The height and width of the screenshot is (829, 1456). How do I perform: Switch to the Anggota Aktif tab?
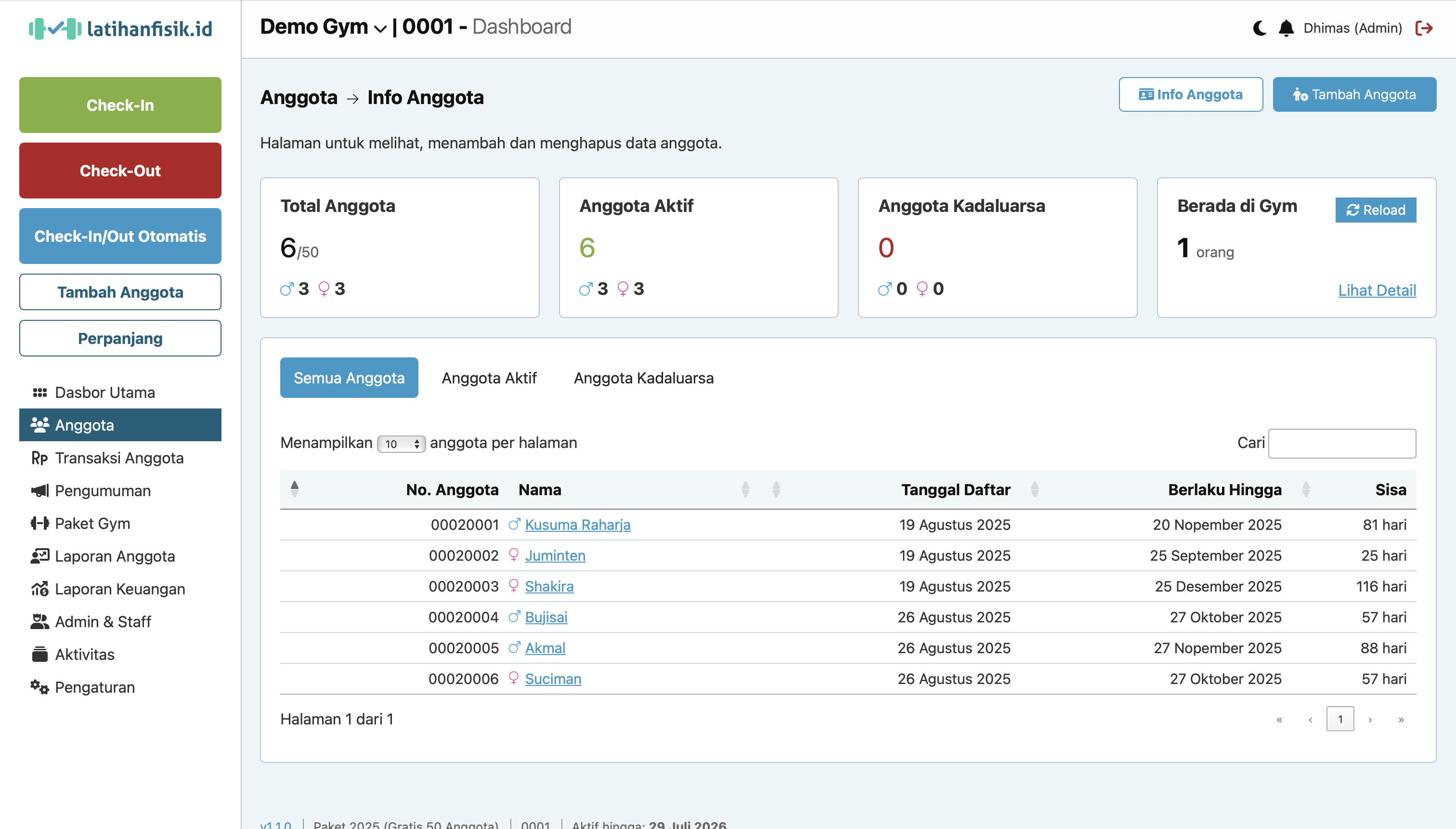(x=489, y=378)
